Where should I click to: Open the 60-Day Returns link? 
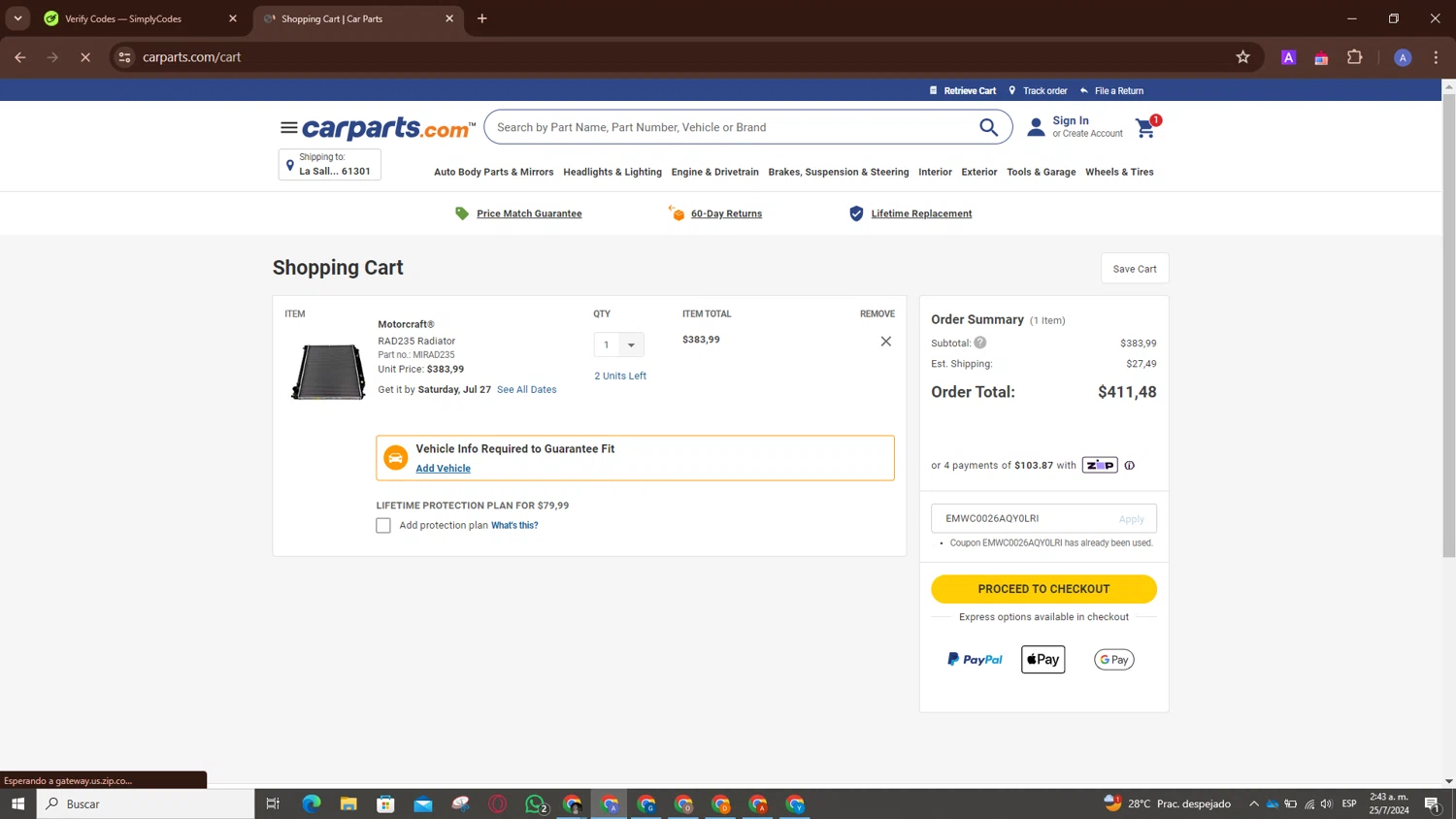click(726, 213)
